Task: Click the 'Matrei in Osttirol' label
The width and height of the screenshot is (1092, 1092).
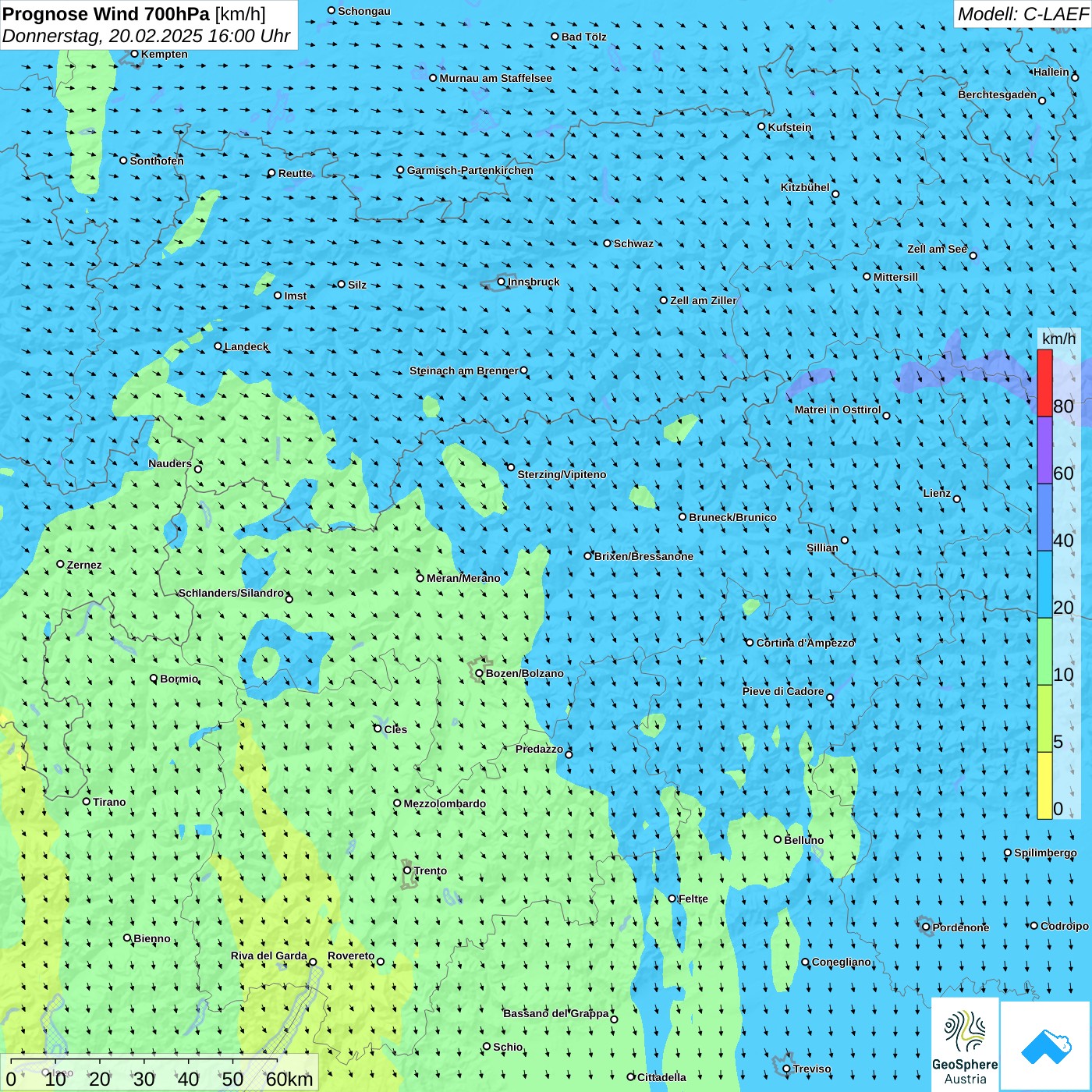Action: (x=838, y=409)
